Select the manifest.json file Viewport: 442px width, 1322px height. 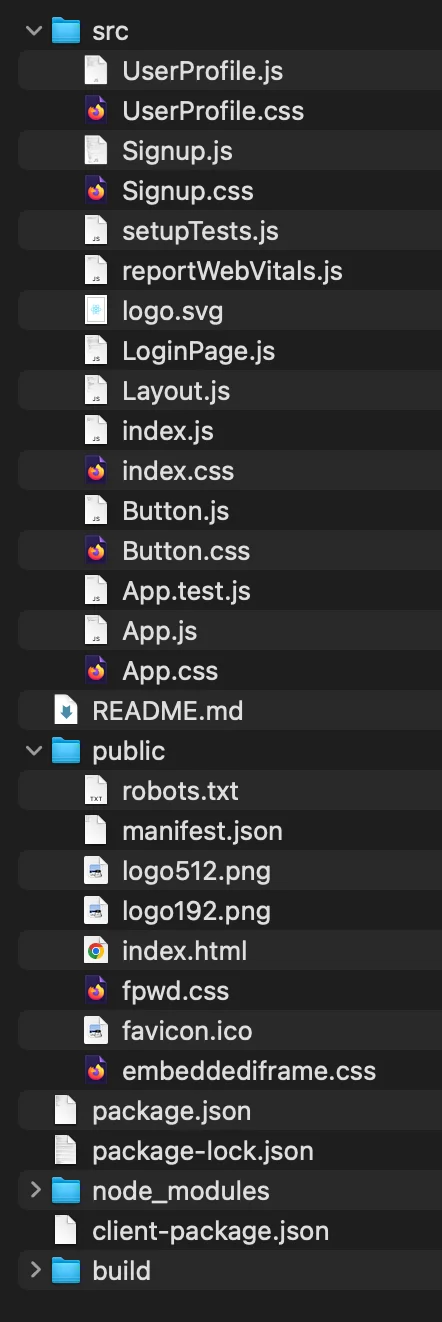coord(229,831)
